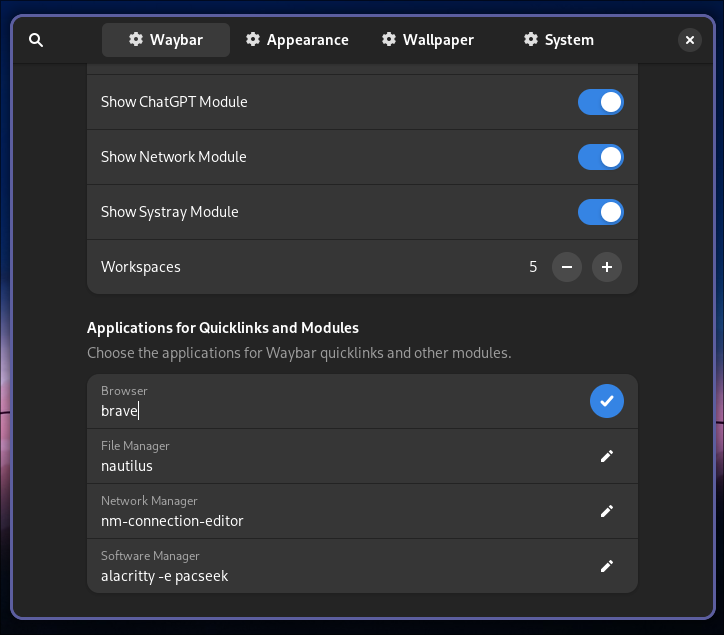The height and width of the screenshot is (635, 724).
Task: Click the Workspaces value 5
Action: (x=533, y=267)
